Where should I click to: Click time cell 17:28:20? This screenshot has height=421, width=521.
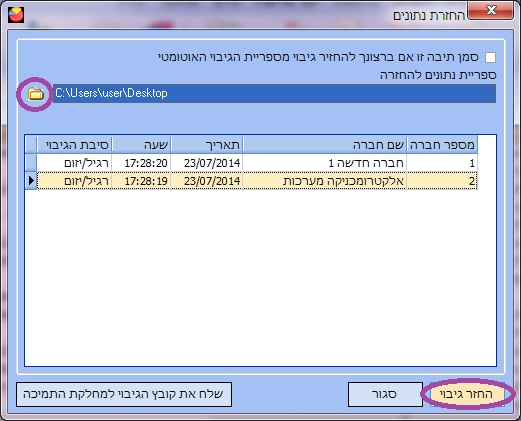pyautogui.click(x=141, y=163)
